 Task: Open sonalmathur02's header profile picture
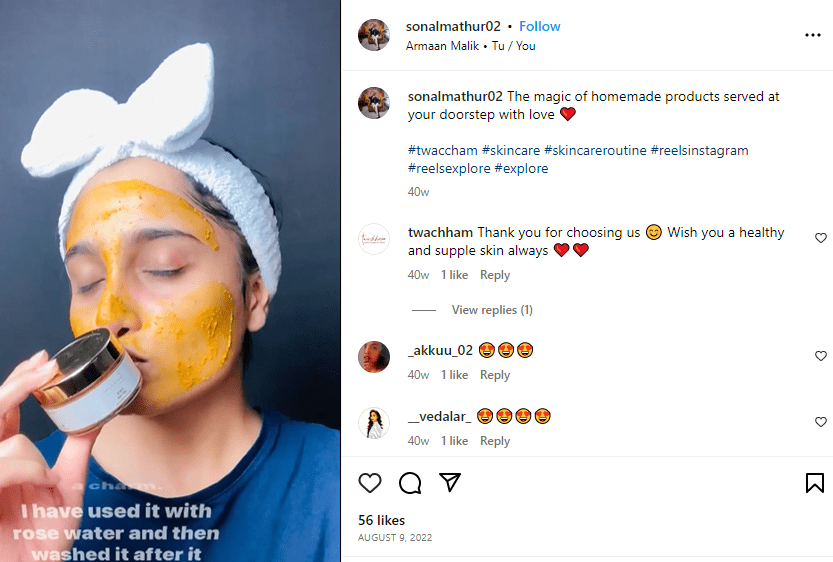point(374,35)
